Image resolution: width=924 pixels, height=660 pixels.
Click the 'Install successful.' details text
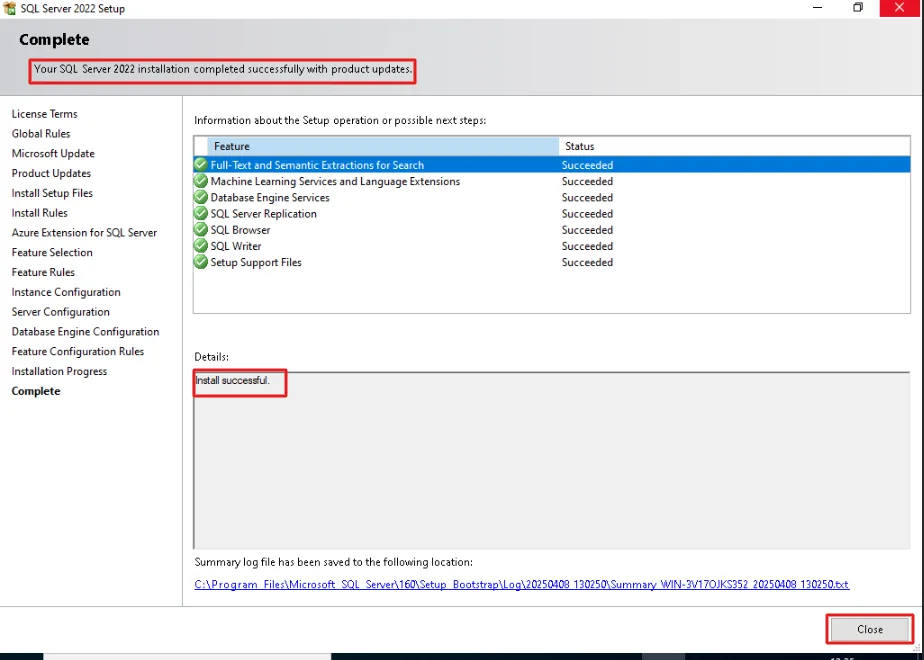232,381
